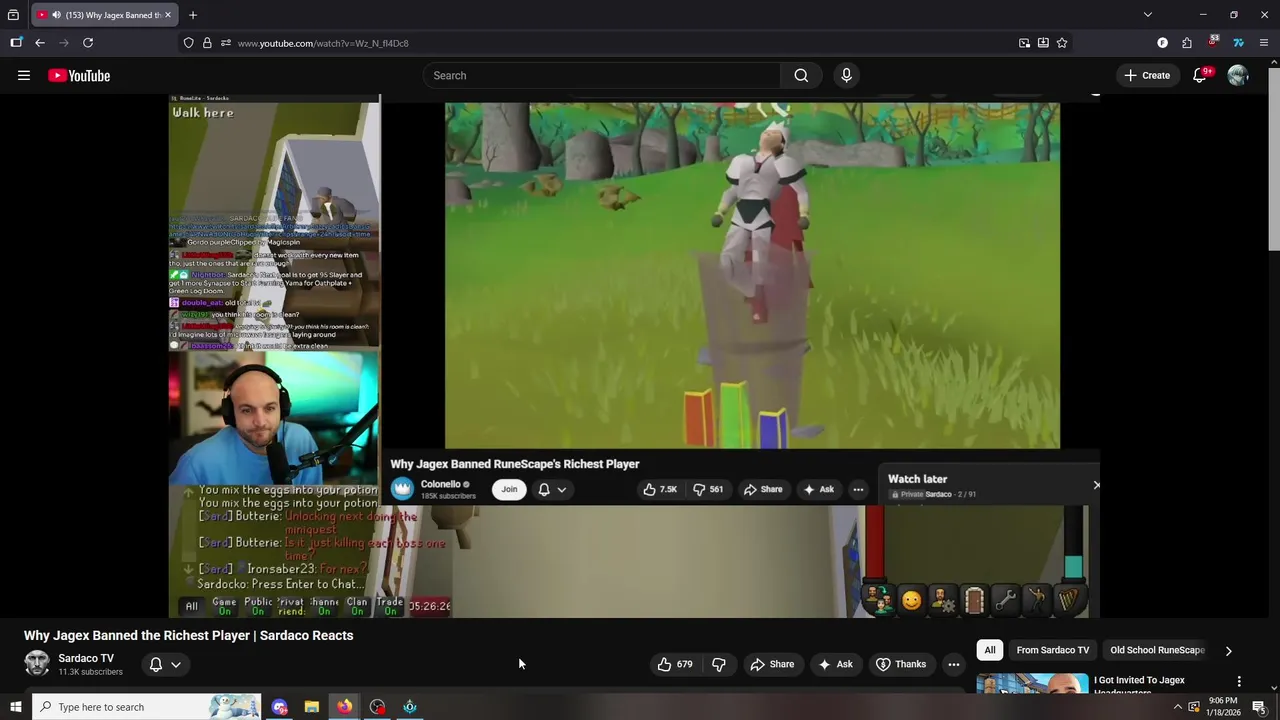This screenshot has width=1280, height=720.
Task: Click the Windows taskbar search box
Action: (x=146, y=707)
